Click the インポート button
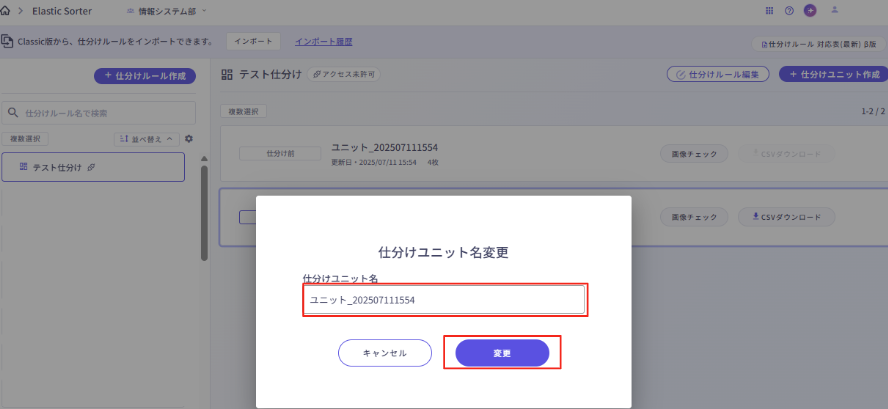The height and width of the screenshot is (409, 888). [x=254, y=42]
